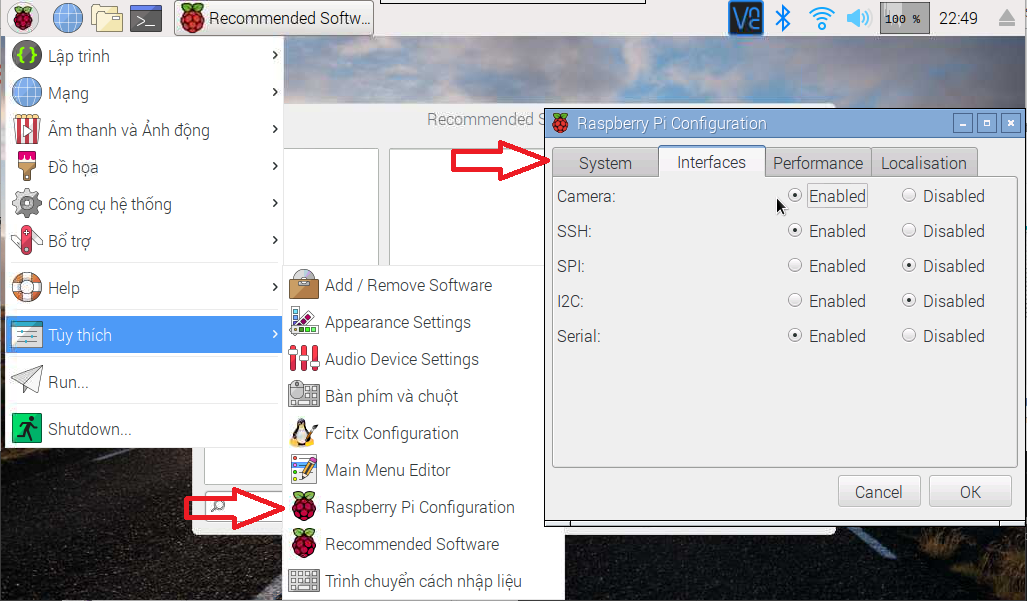1027x601 pixels.
Task: Click the eject icon in system tray
Action: coord(1007,18)
